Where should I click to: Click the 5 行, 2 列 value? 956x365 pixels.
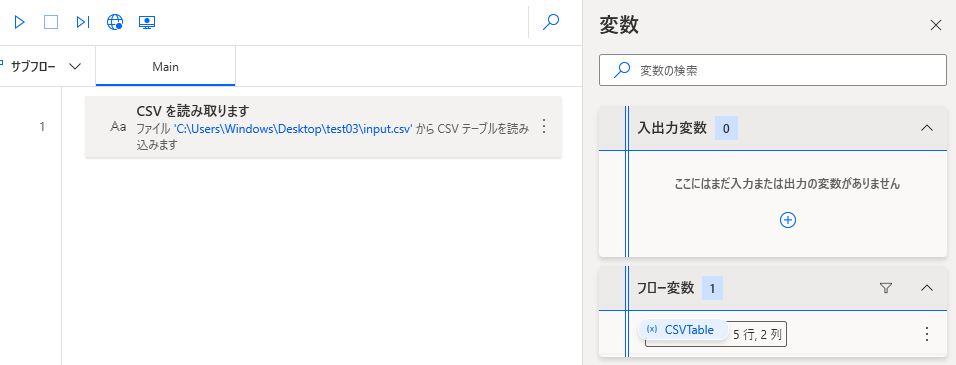click(758, 334)
